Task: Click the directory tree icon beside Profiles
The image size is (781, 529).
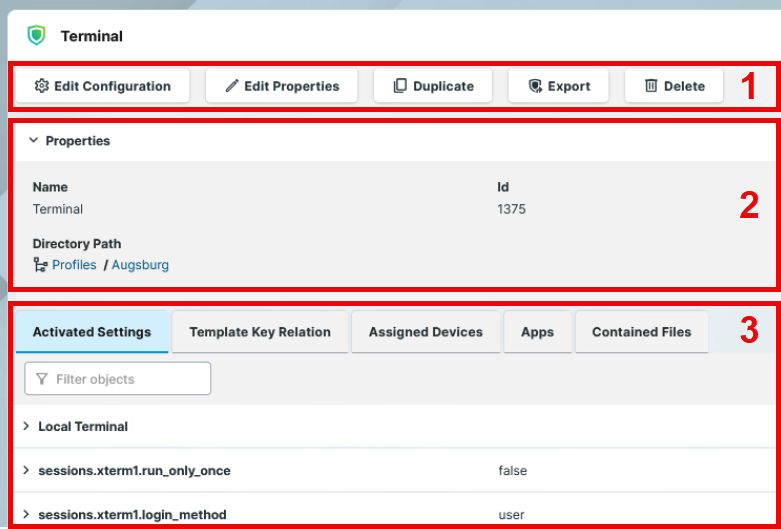Action: 40,265
